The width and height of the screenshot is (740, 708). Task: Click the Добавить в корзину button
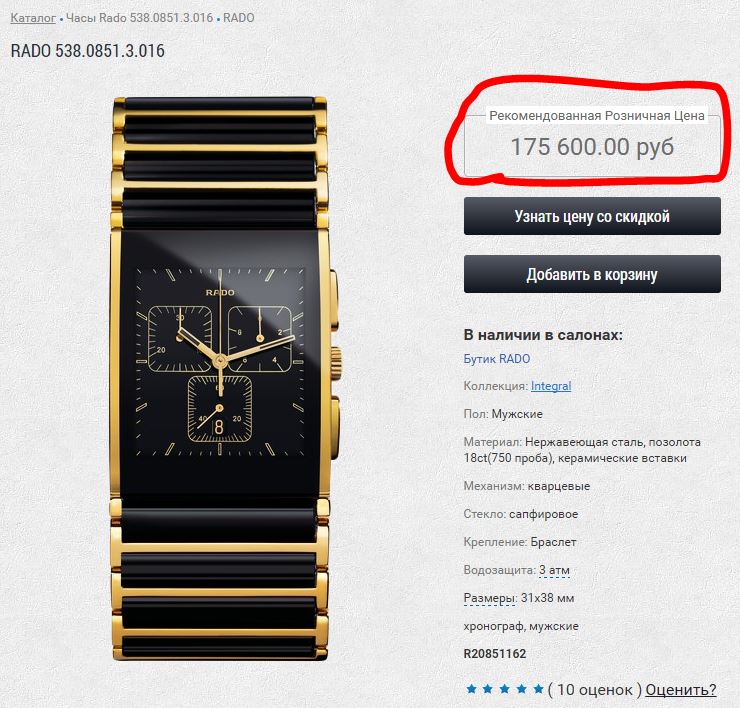(592, 274)
